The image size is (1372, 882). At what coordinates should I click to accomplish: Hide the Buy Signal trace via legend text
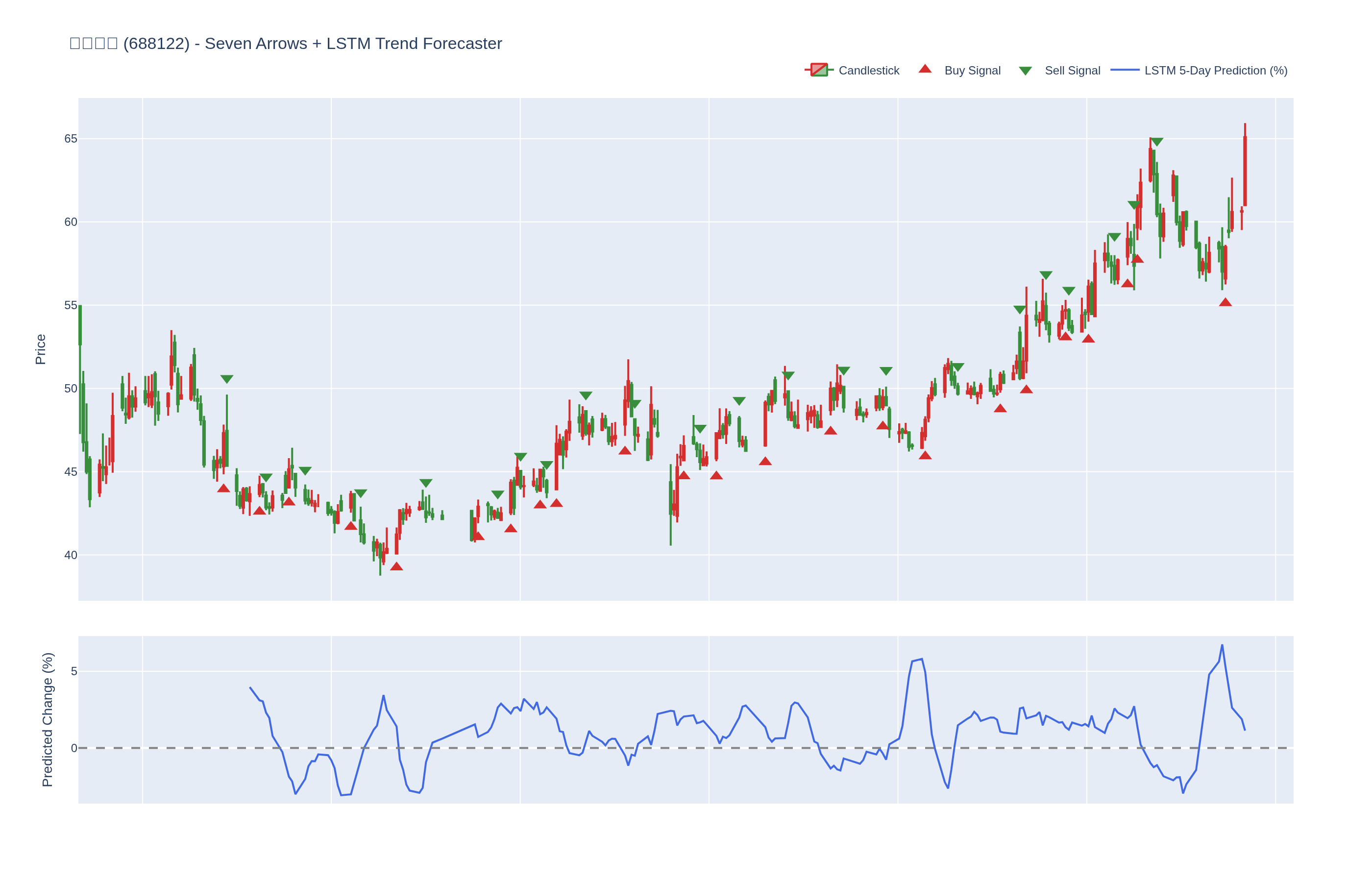point(972,71)
